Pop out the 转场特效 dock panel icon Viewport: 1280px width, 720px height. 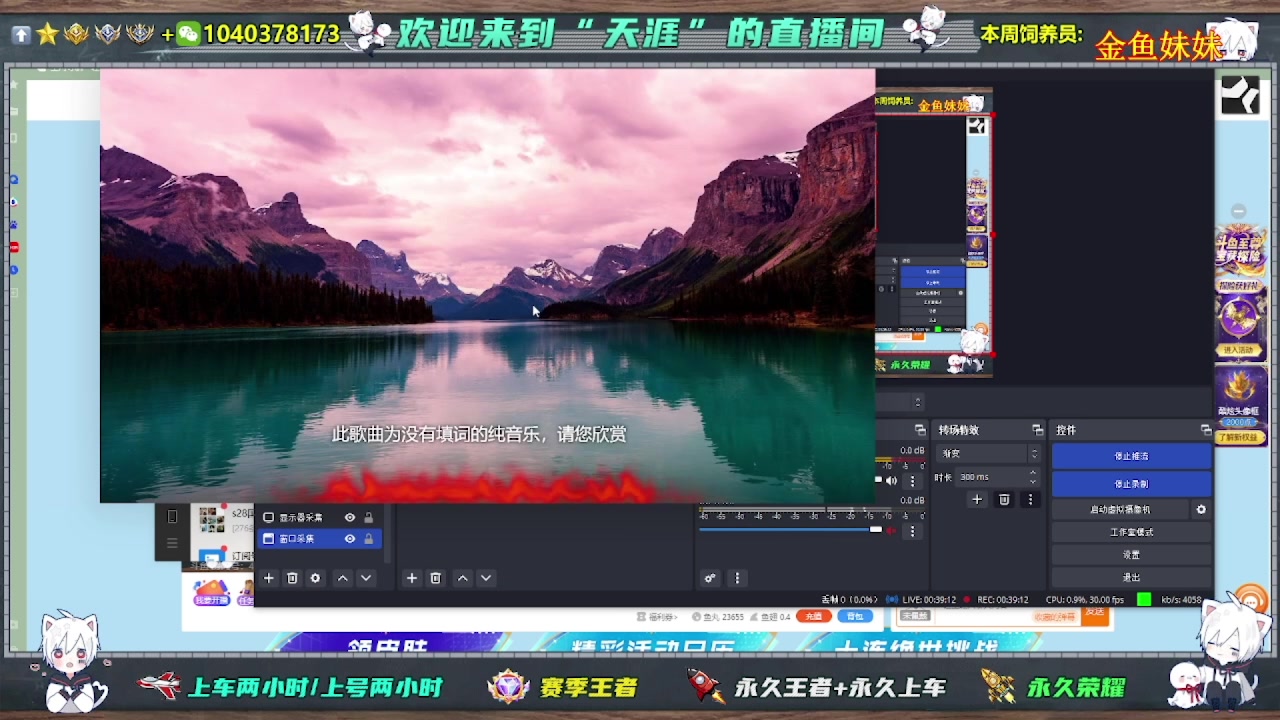click(1038, 430)
